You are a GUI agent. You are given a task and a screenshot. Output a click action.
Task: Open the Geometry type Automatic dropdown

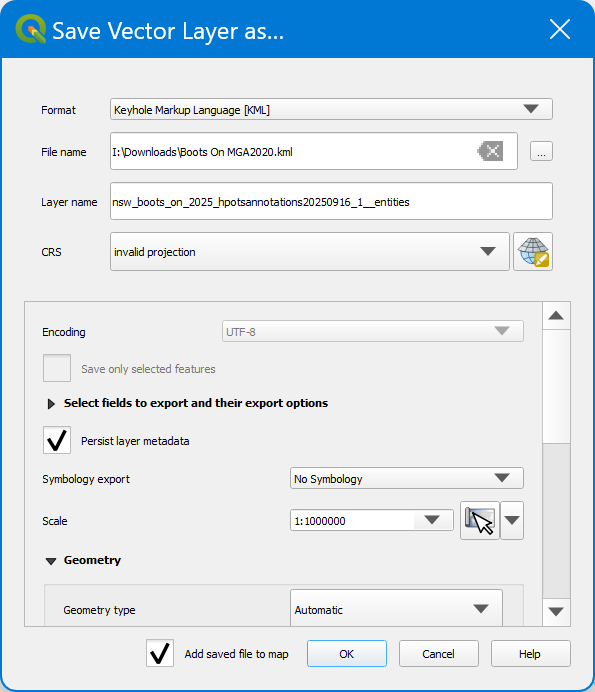click(x=396, y=609)
